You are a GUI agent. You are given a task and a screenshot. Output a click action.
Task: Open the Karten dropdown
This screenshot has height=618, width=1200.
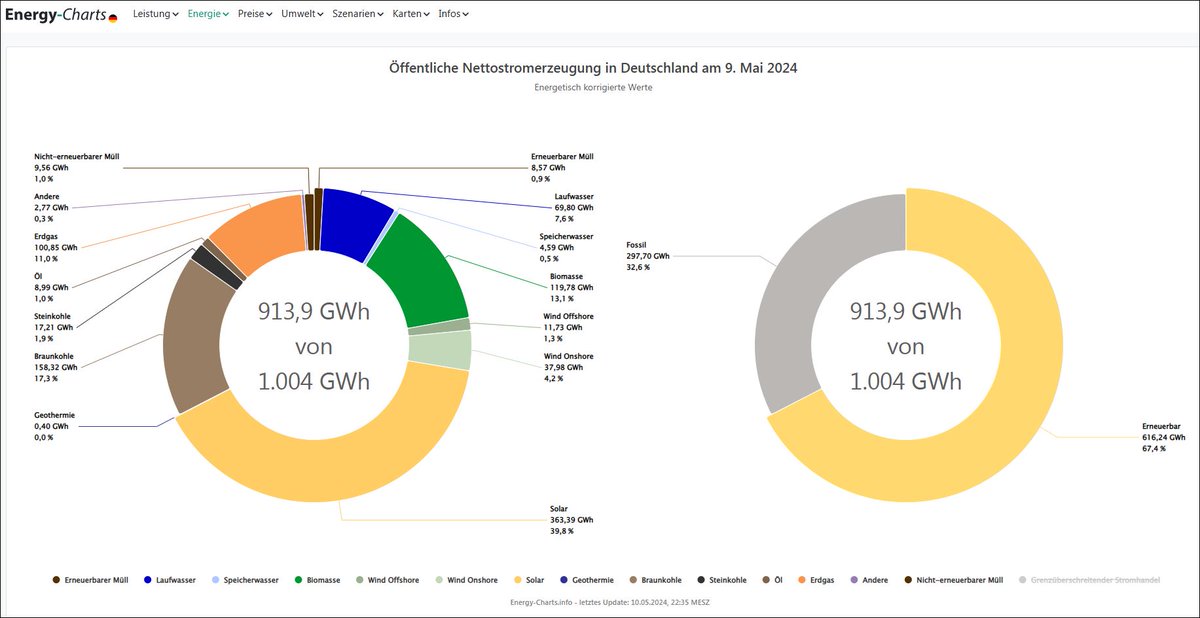point(411,14)
